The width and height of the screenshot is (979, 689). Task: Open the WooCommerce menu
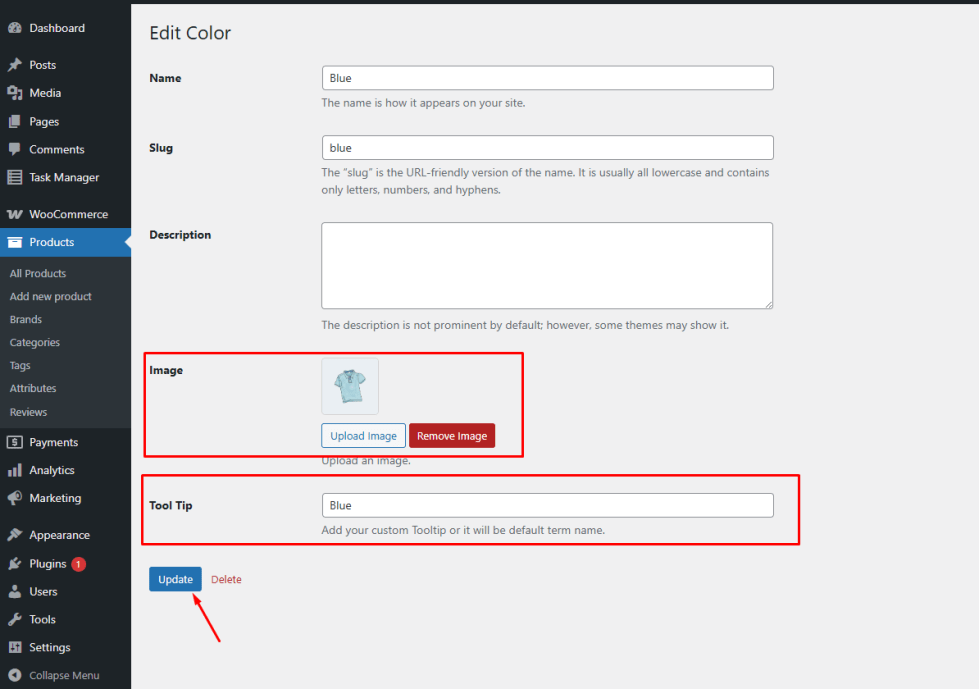69,214
